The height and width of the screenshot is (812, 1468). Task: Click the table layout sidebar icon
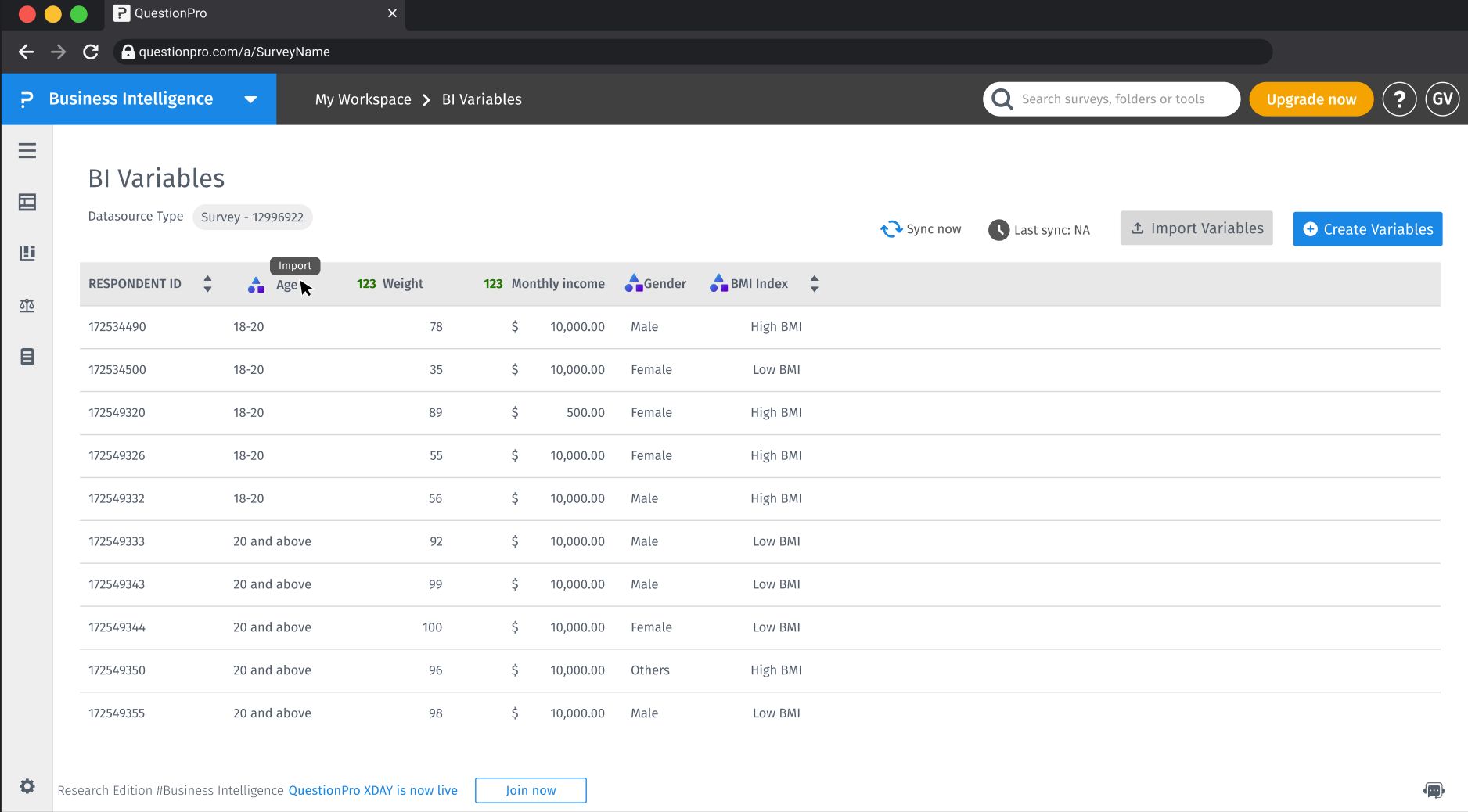27,203
